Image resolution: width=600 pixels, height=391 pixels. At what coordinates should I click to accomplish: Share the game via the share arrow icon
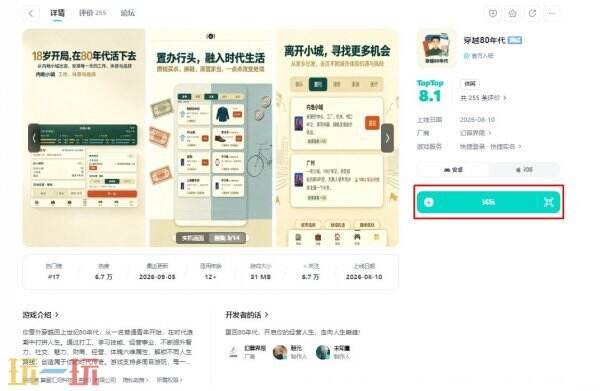pyautogui.click(x=532, y=13)
